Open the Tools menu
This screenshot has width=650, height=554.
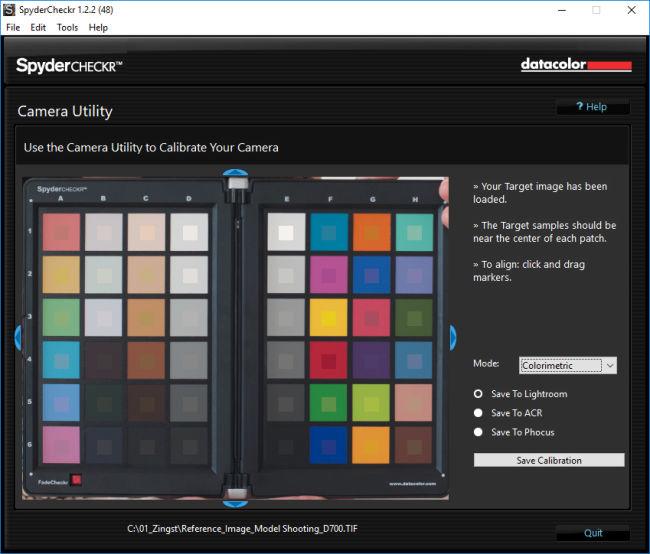tap(67, 27)
